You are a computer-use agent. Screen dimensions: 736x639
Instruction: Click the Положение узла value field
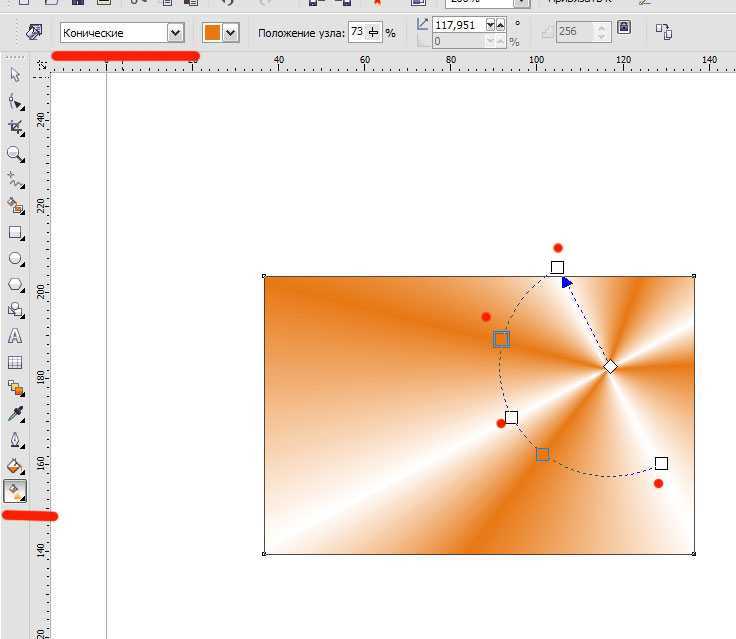click(357, 32)
